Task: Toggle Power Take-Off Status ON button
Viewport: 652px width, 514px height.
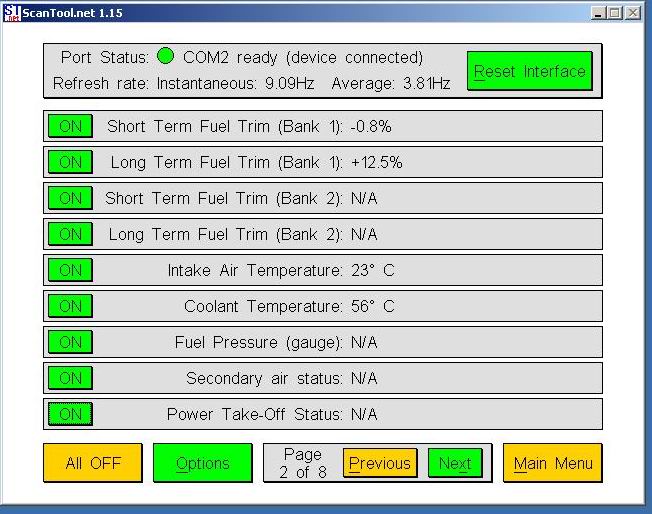Action: (x=70, y=414)
